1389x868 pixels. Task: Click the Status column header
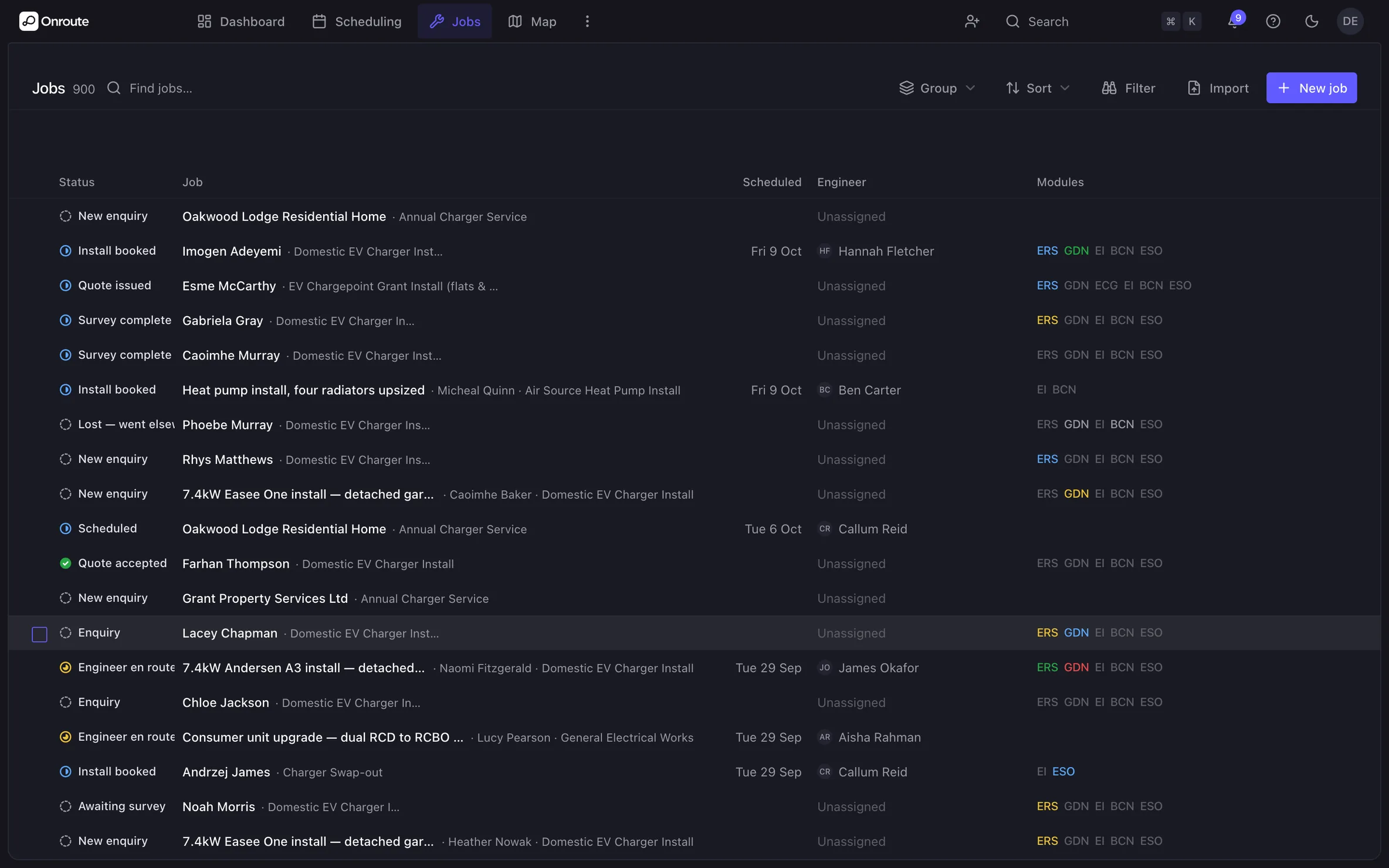point(76,182)
